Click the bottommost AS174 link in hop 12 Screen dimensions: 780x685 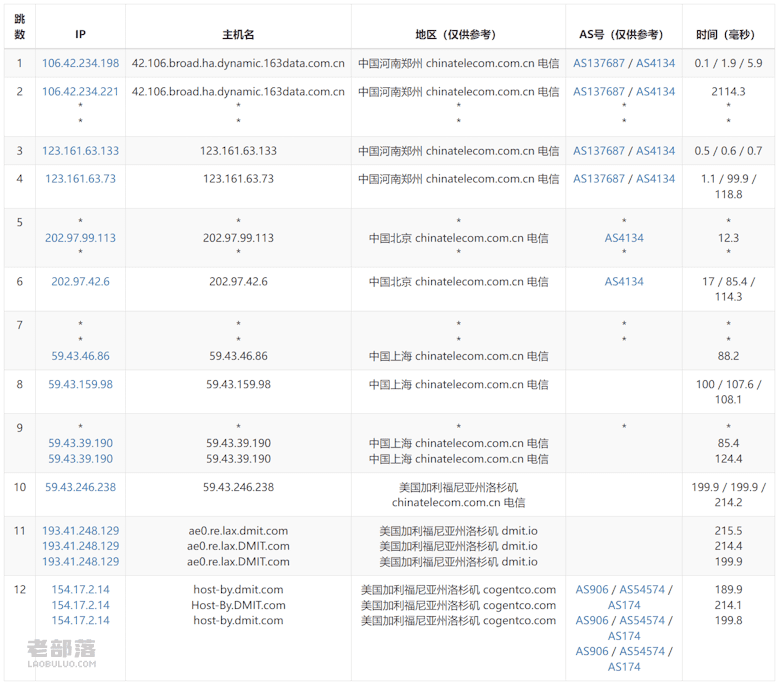point(624,667)
